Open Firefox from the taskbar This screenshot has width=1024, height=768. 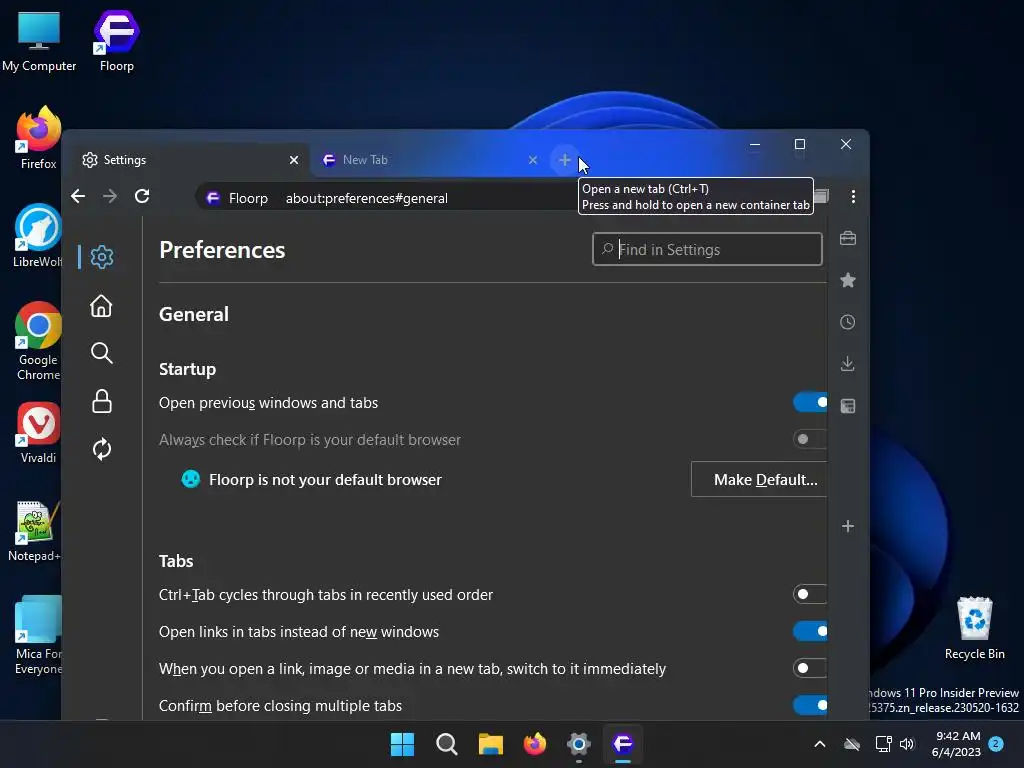pyautogui.click(x=535, y=744)
